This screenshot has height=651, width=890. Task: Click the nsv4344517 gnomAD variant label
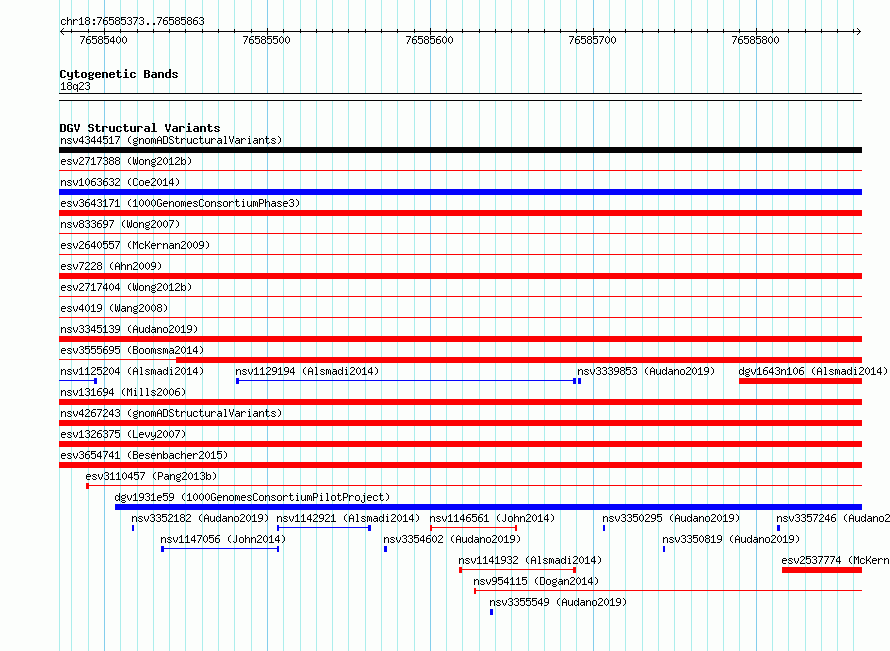click(x=170, y=140)
